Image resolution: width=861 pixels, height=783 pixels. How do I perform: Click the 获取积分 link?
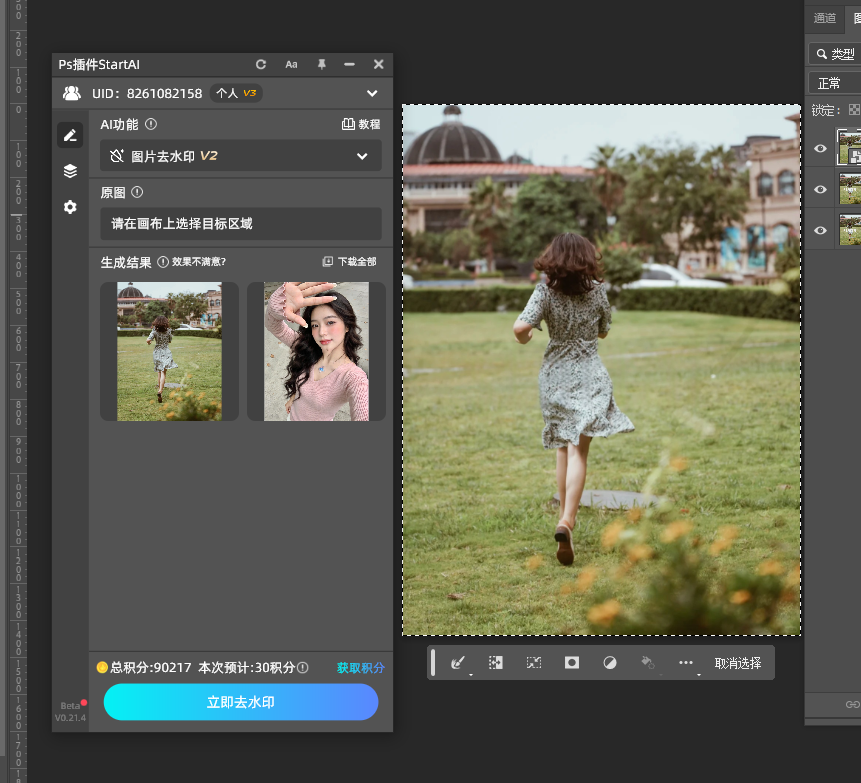(360, 668)
